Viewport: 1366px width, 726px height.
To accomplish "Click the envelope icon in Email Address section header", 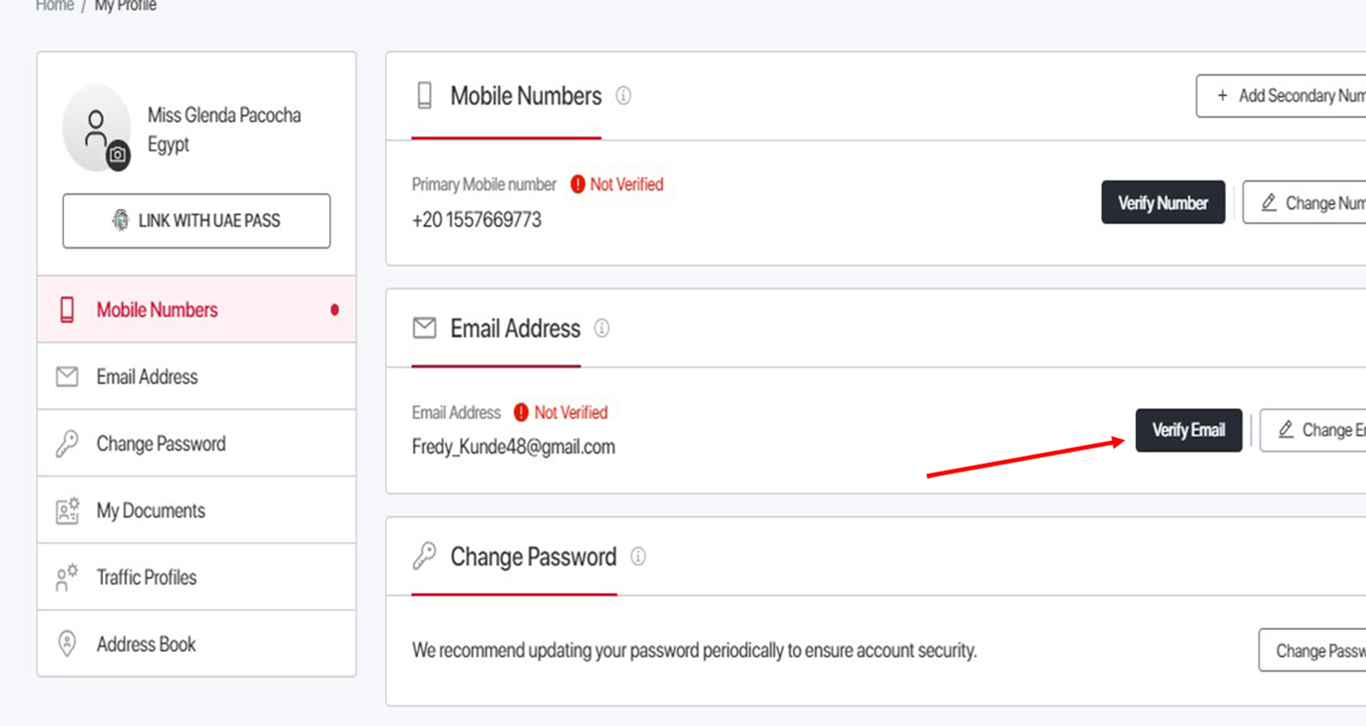I will (x=425, y=328).
